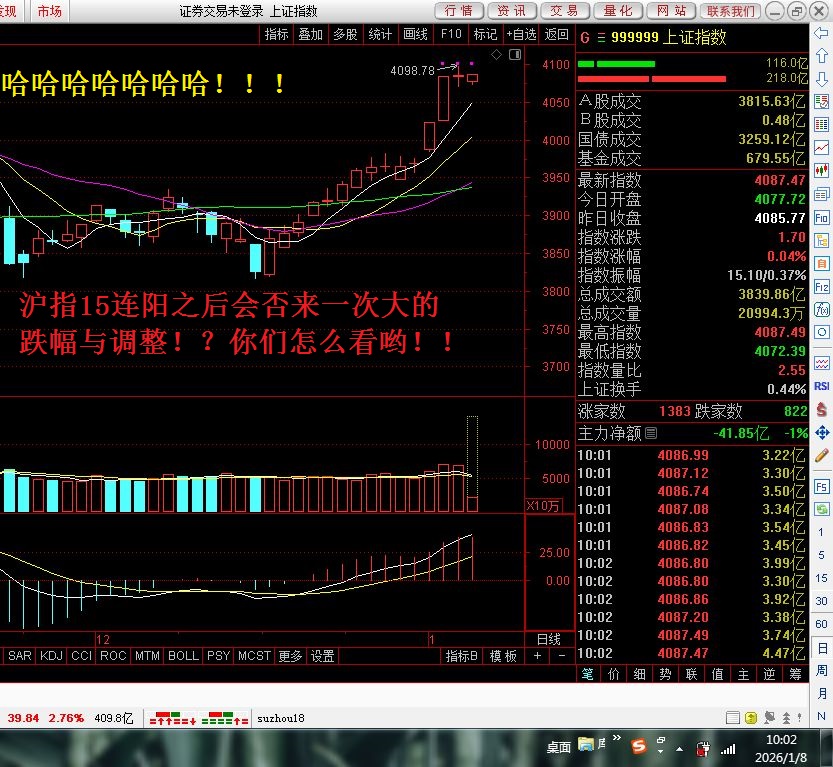Expand the taskbar toolbar chevron
Viewport: 833px width, 767px height.
(x=617, y=738)
